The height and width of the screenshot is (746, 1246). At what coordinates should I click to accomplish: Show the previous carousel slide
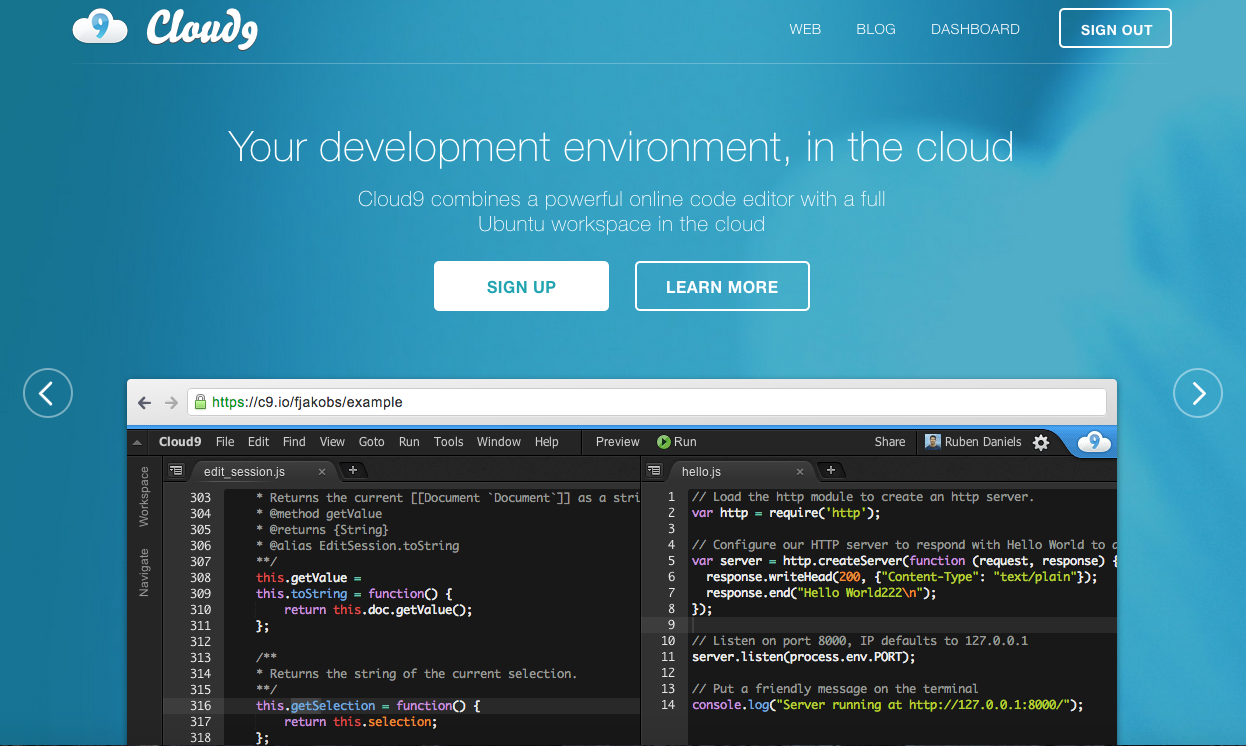48,393
